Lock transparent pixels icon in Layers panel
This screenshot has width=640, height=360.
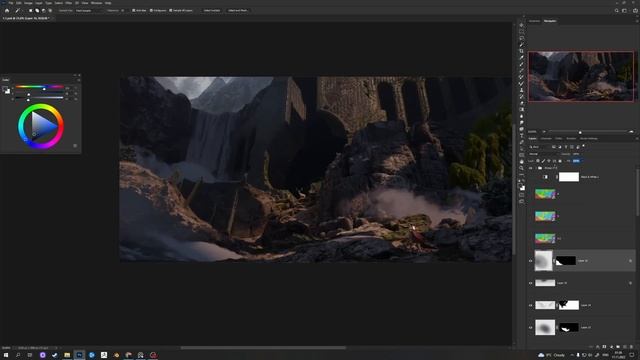point(538,161)
